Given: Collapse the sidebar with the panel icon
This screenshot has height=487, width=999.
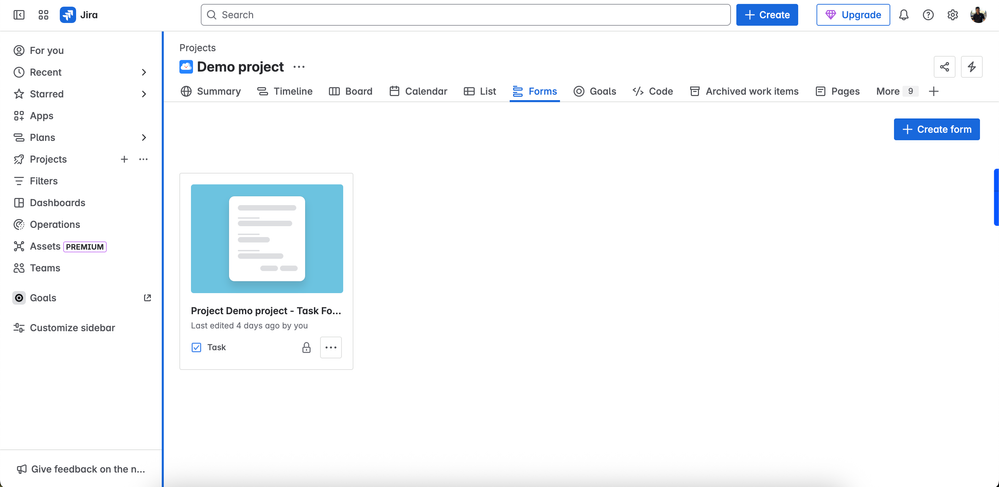Looking at the screenshot, I should [19, 15].
